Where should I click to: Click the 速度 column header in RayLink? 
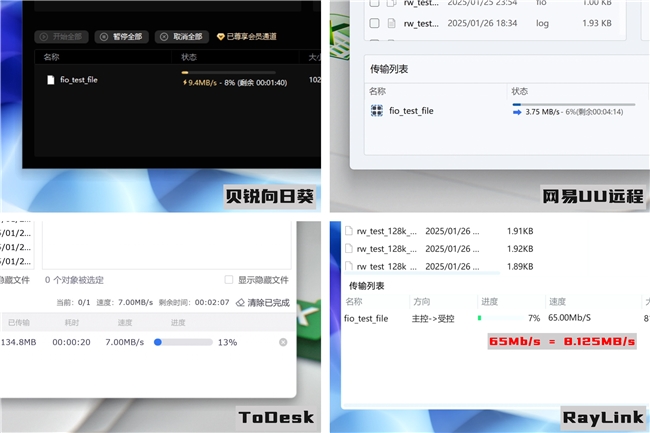[x=558, y=302]
